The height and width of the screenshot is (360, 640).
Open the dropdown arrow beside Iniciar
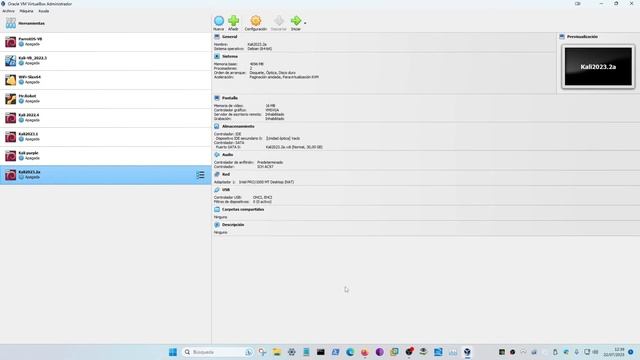(x=305, y=23)
